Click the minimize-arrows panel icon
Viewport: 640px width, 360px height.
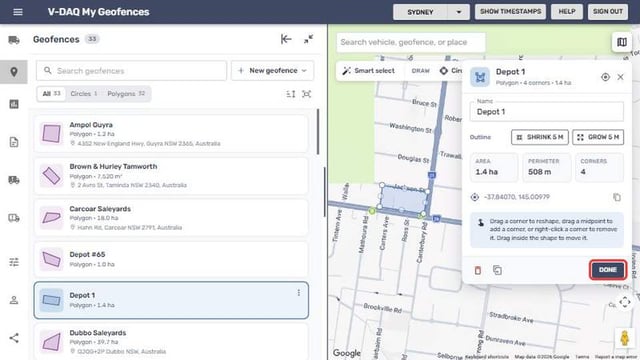click(308, 39)
